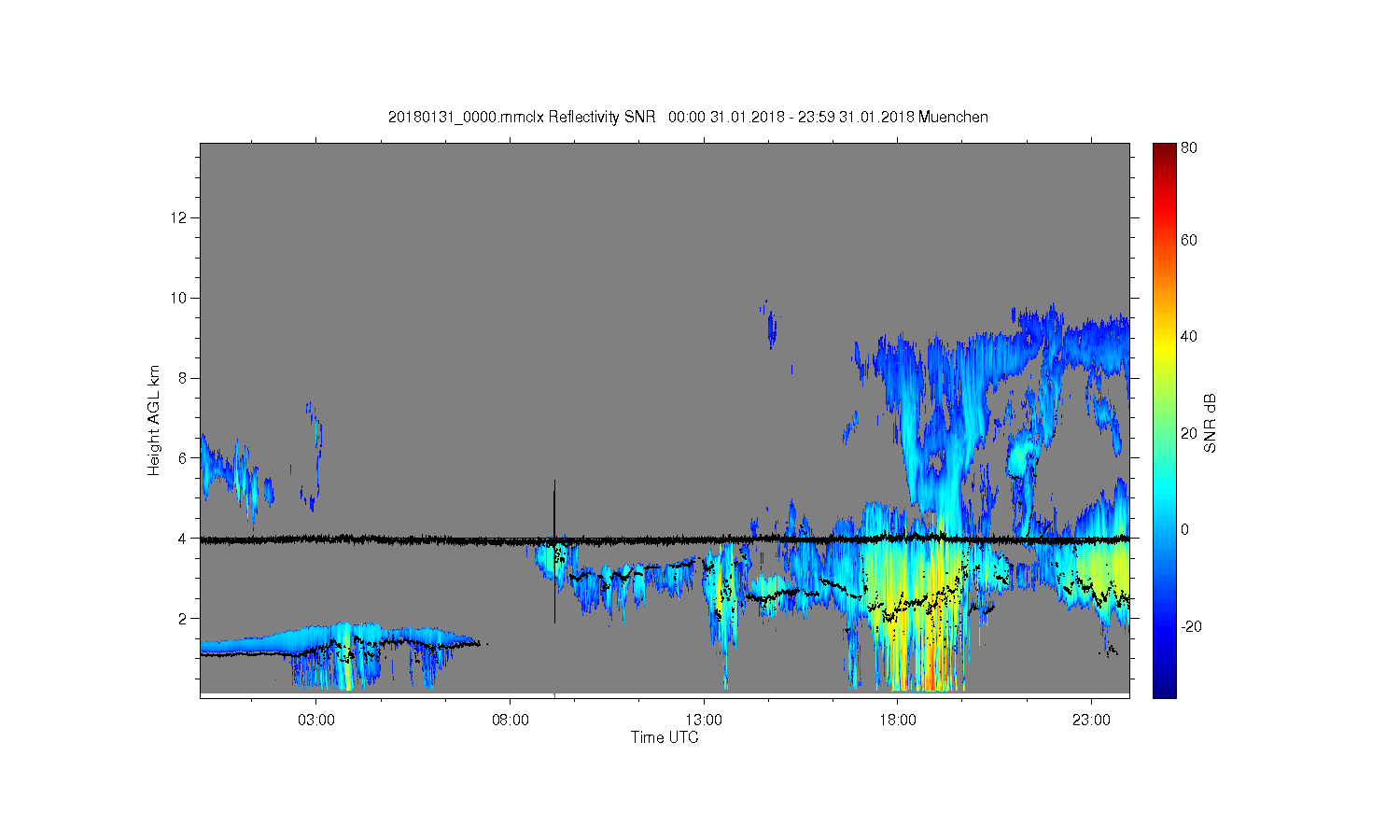Select the 08:00 time tick label
1400x840 pixels.
[x=511, y=721]
